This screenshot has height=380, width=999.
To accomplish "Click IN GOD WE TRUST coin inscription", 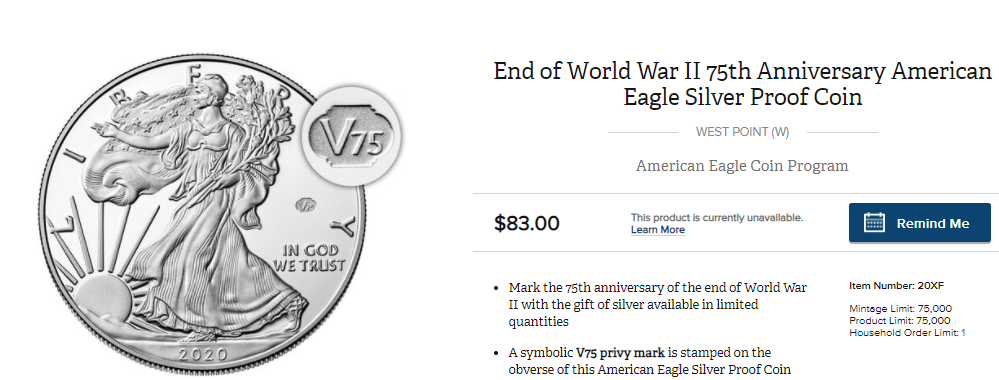I will [309, 258].
